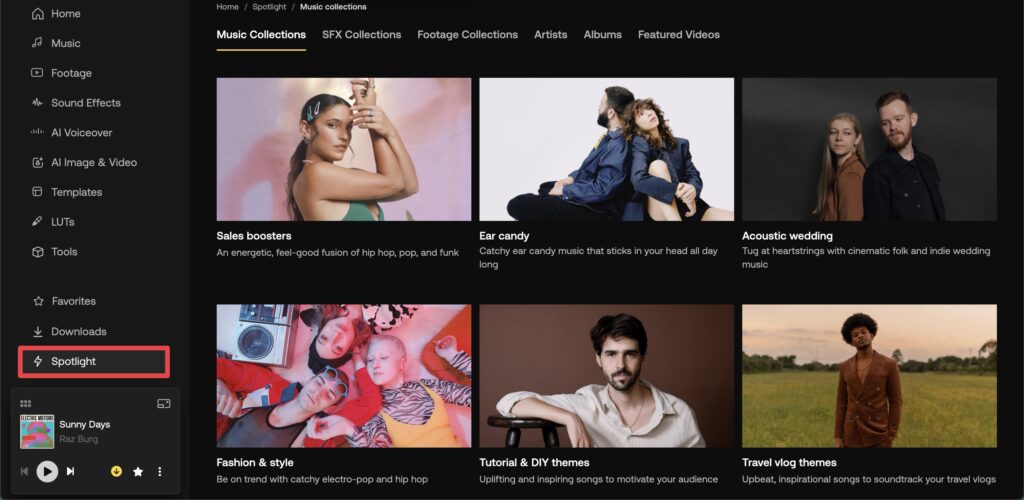
Task: Open the Fashion & style collection thumbnail
Action: (344, 376)
